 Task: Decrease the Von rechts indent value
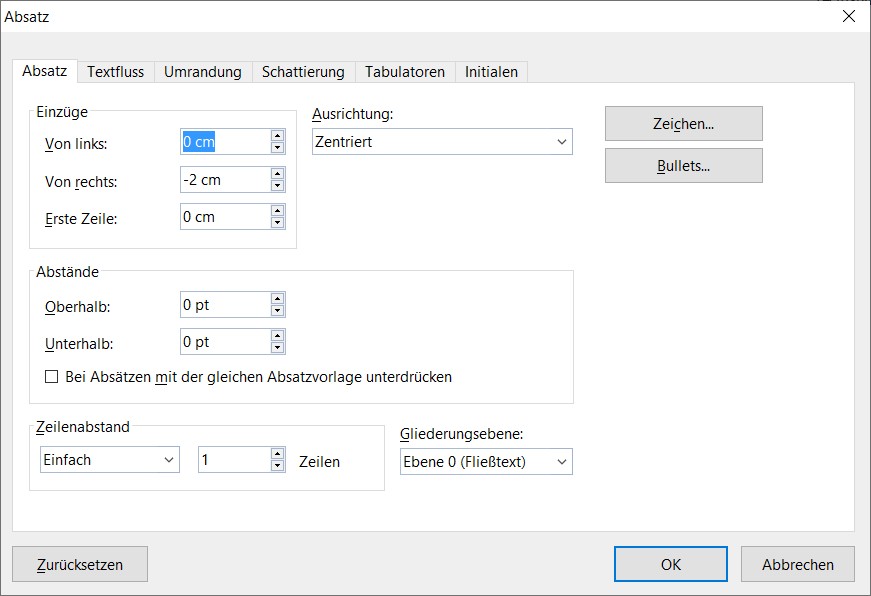tap(277, 186)
